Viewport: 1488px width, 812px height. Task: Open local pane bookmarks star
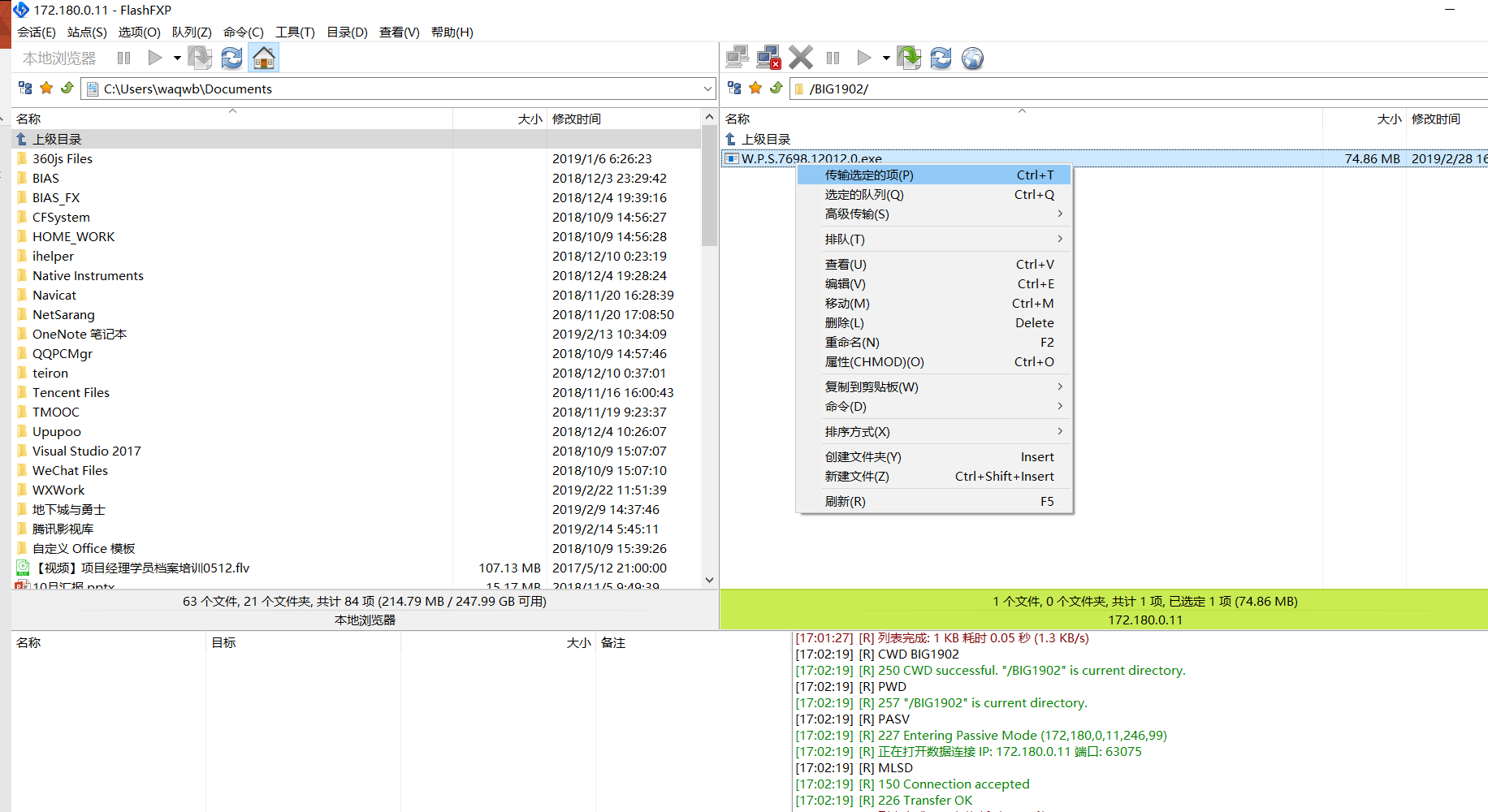(46, 88)
